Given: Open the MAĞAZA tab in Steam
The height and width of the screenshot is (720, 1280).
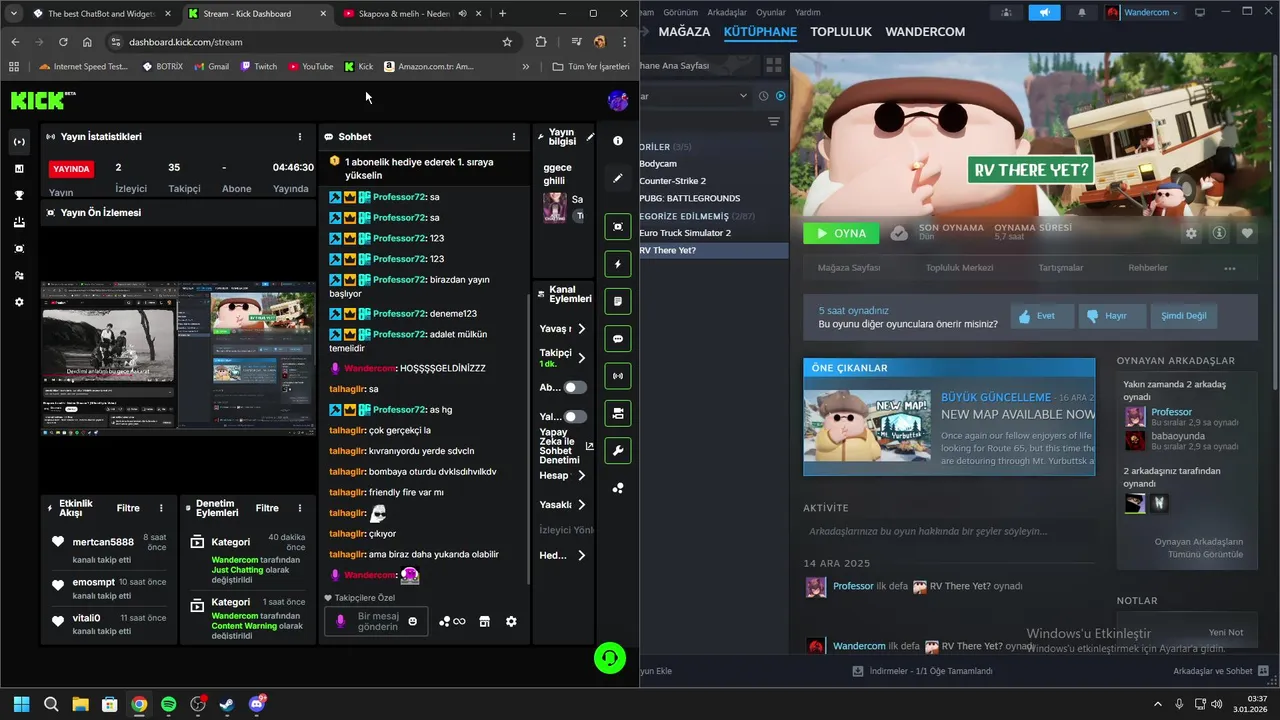Looking at the screenshot, I should pos(684,32).
